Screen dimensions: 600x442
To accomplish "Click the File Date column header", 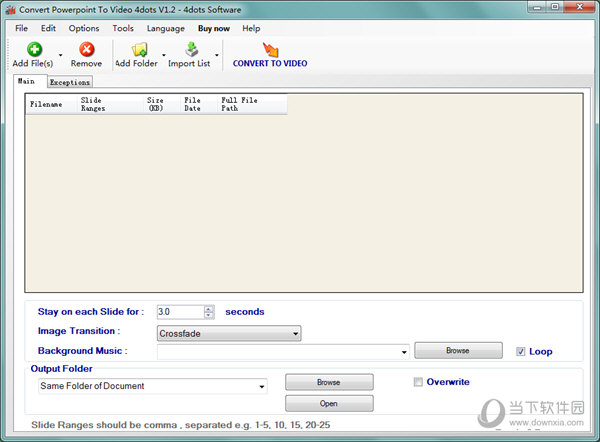I will pyautogui.click(x=199, y=104).
